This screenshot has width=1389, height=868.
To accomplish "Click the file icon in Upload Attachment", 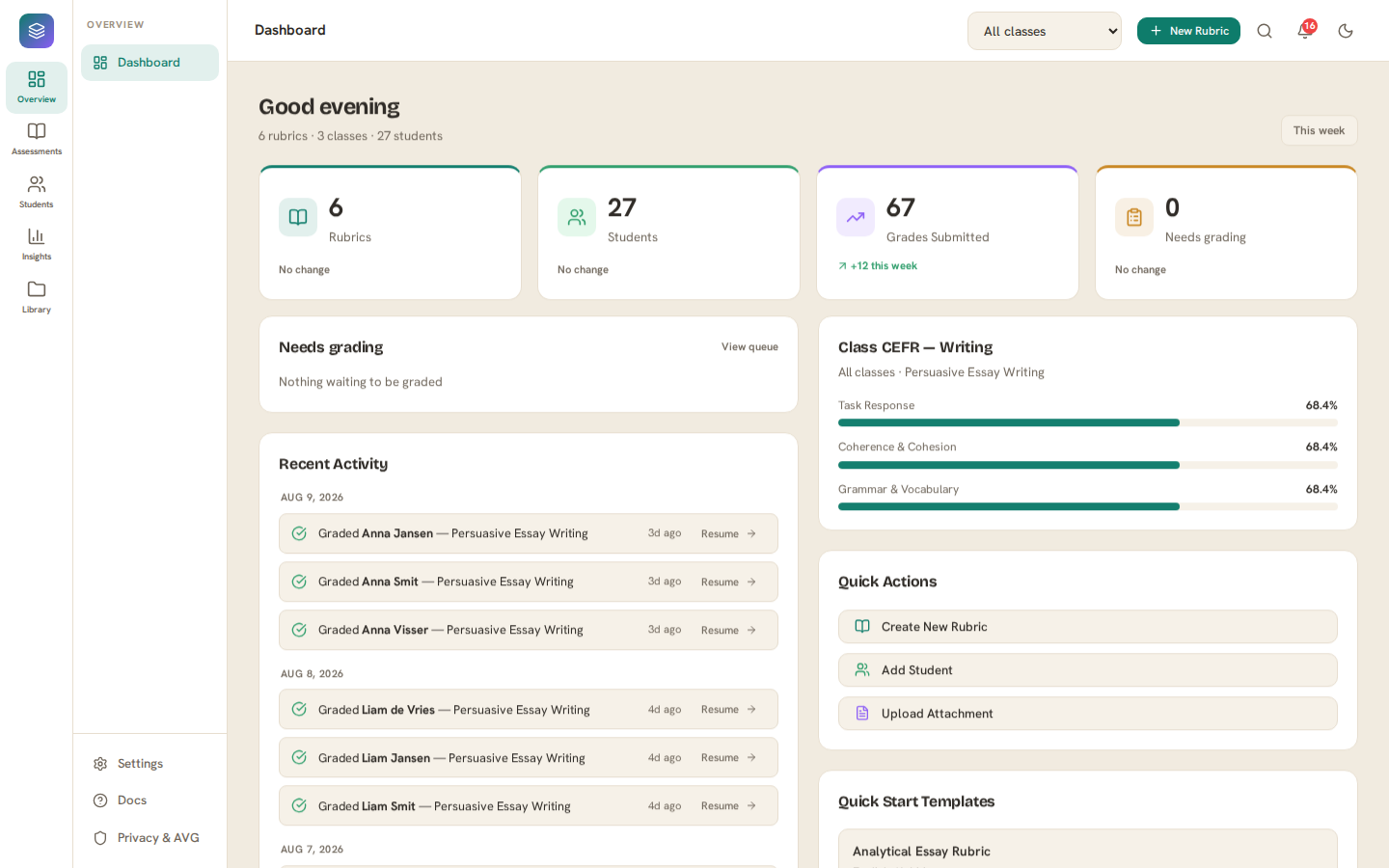I will coord(862,714).
